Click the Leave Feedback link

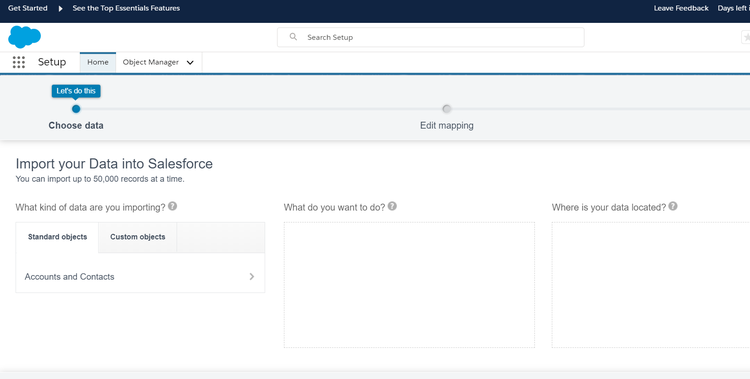click(681, 8)
